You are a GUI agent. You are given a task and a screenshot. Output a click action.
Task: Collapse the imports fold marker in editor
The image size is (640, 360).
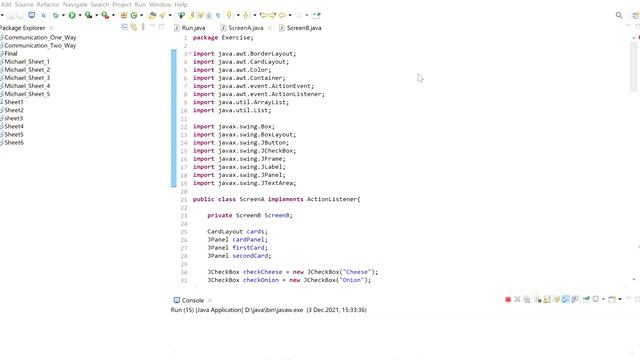pos(190,53)
